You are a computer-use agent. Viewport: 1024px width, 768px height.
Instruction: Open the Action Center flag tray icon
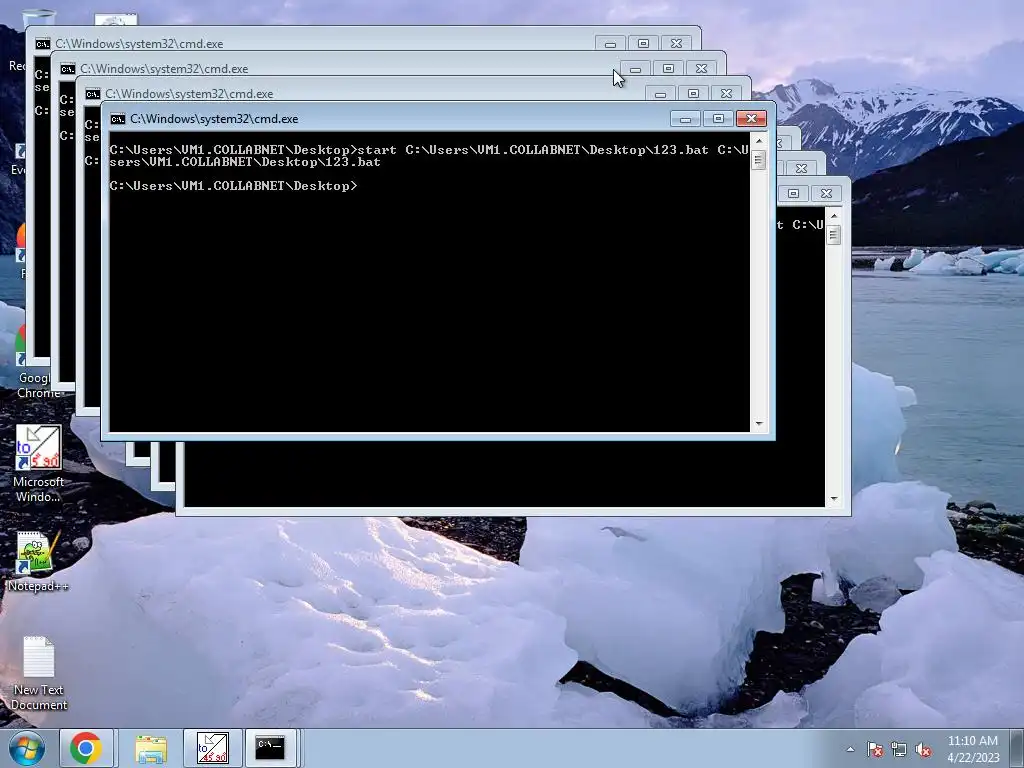875,750
